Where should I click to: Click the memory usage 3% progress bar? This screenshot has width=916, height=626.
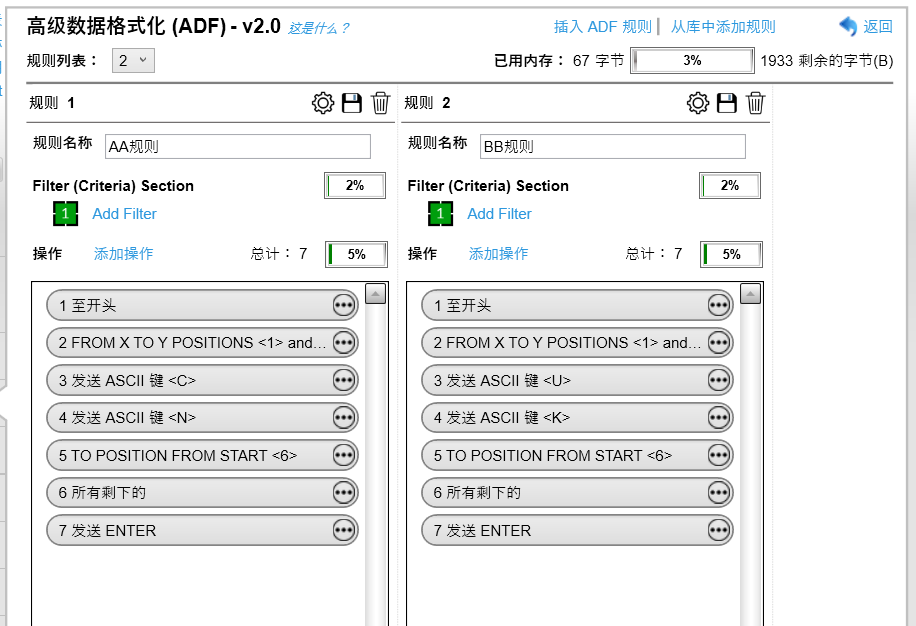(x=692, y=61)
